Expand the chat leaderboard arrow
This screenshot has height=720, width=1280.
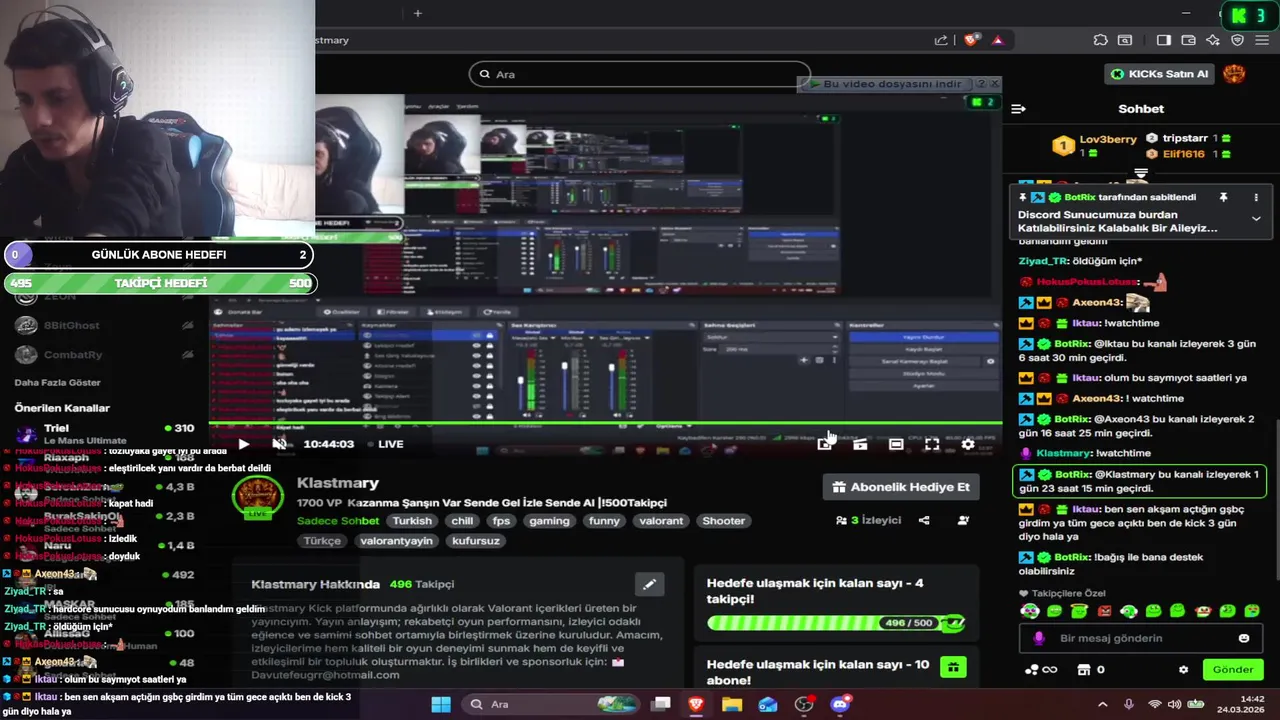pos(1141,174)
